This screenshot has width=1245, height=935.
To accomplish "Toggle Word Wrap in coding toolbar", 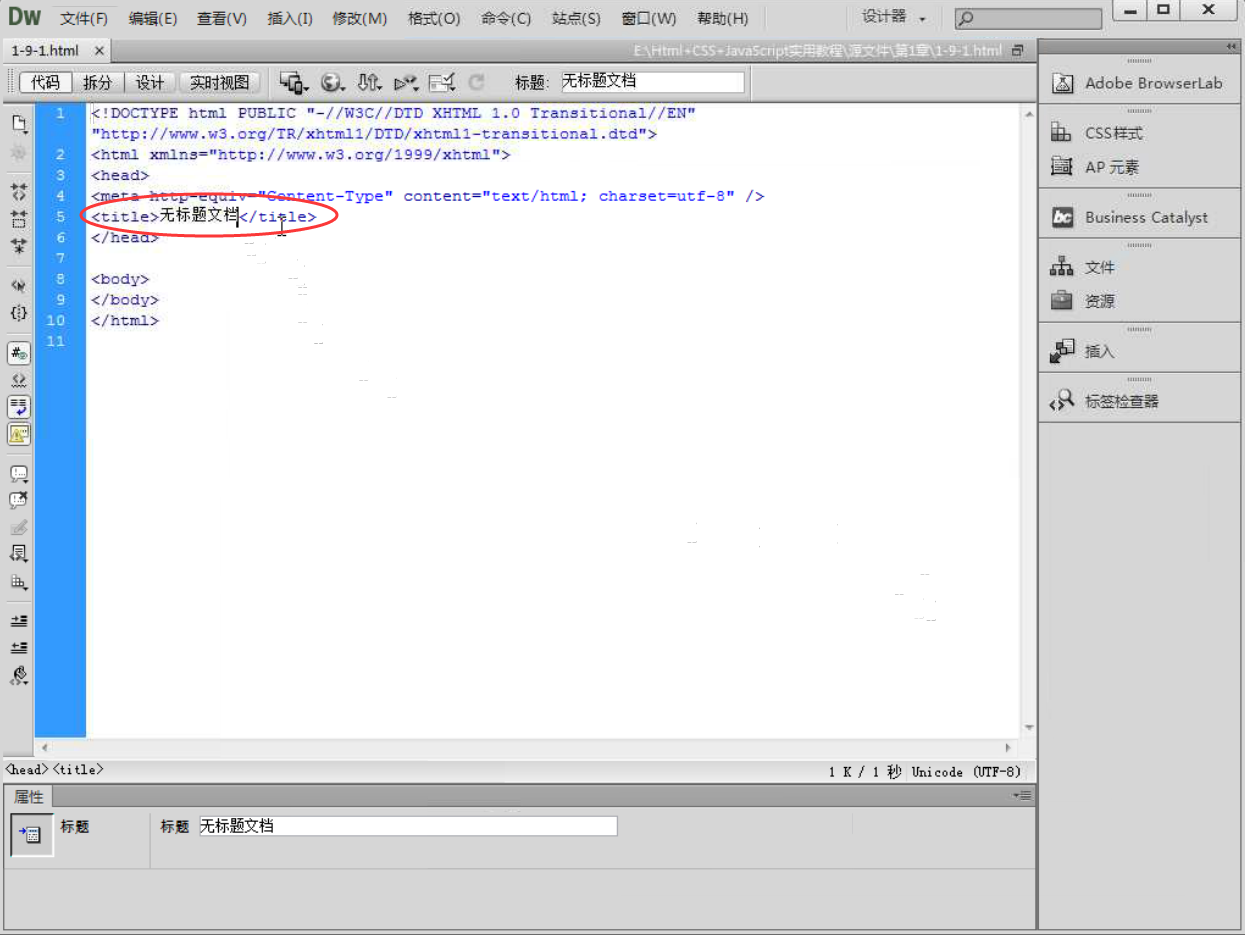I will pos(19,407).
